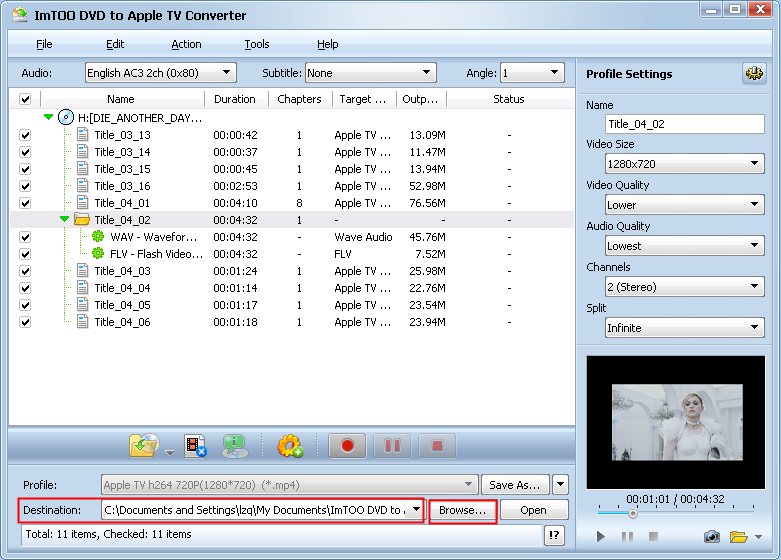Click the add profile gear icon
Viewport: 781px width, 560px height.
coord(290,445)
